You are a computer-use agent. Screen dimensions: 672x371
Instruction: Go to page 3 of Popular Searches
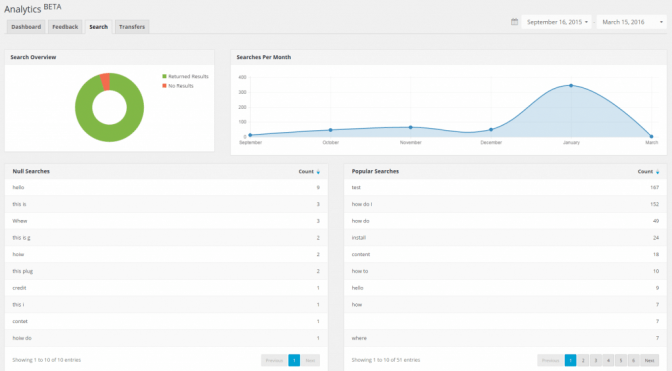coord(596,360)
